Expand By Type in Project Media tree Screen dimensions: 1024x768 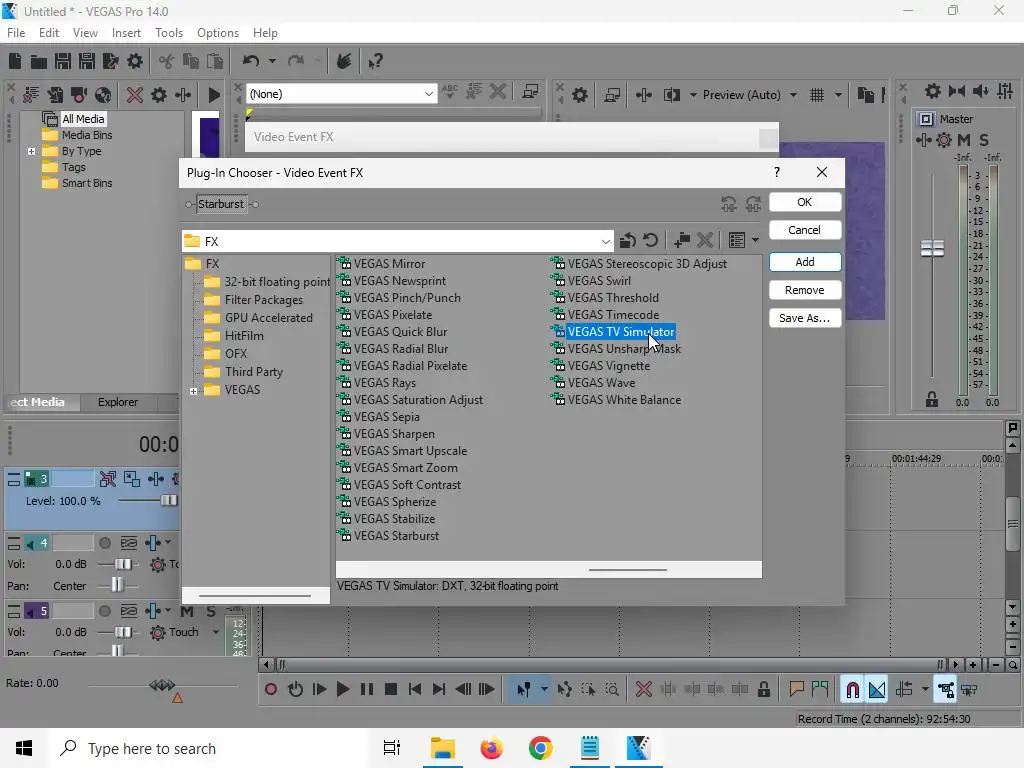(x=31, y=152)
